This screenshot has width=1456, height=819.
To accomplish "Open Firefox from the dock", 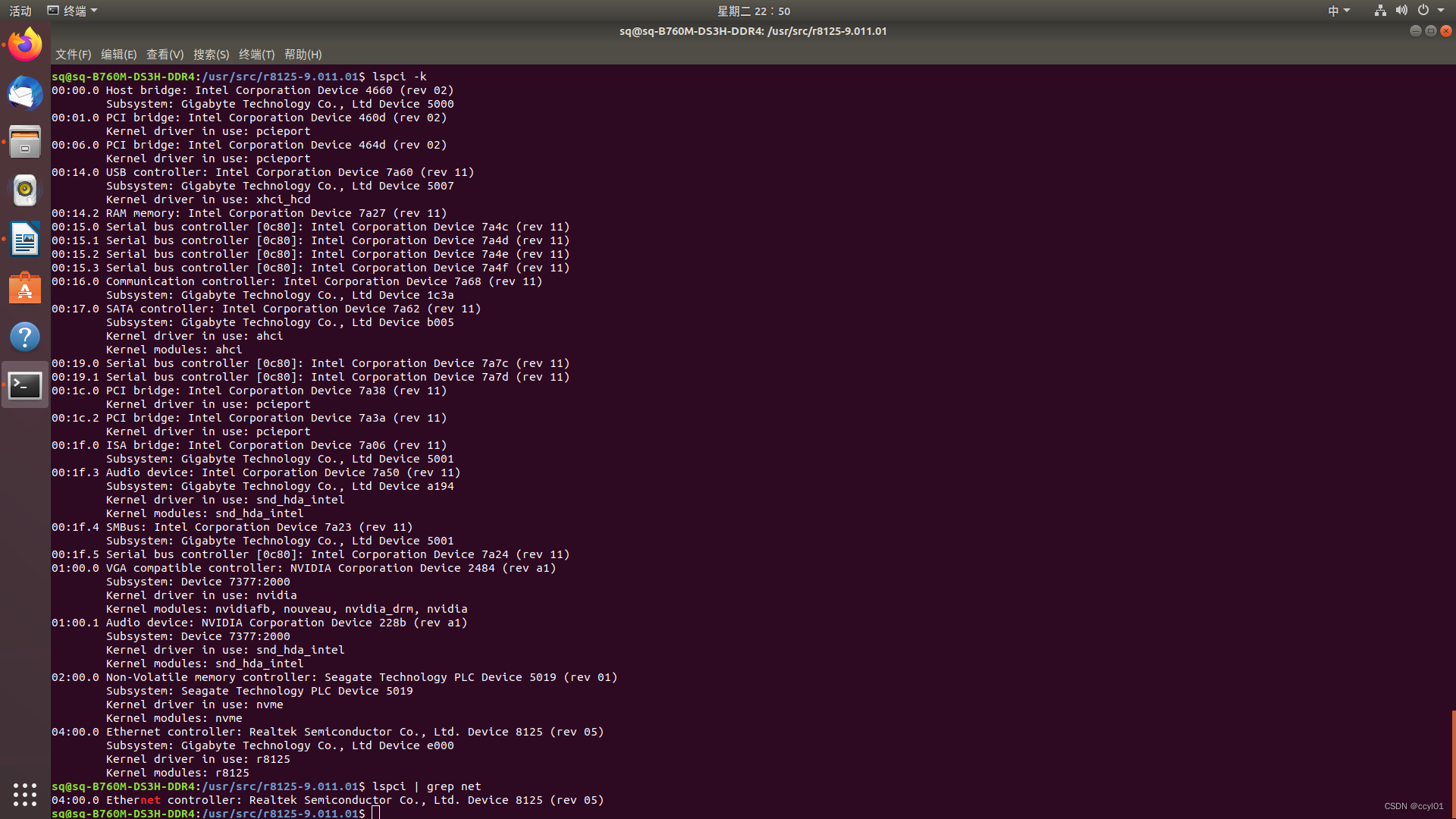I will pos(25,45).
